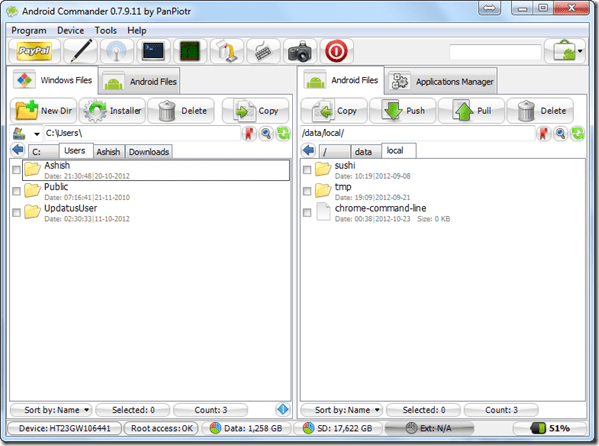Click the wireless antenna icon
Viewport: 599px width, 446px height.
pos(117,51)
